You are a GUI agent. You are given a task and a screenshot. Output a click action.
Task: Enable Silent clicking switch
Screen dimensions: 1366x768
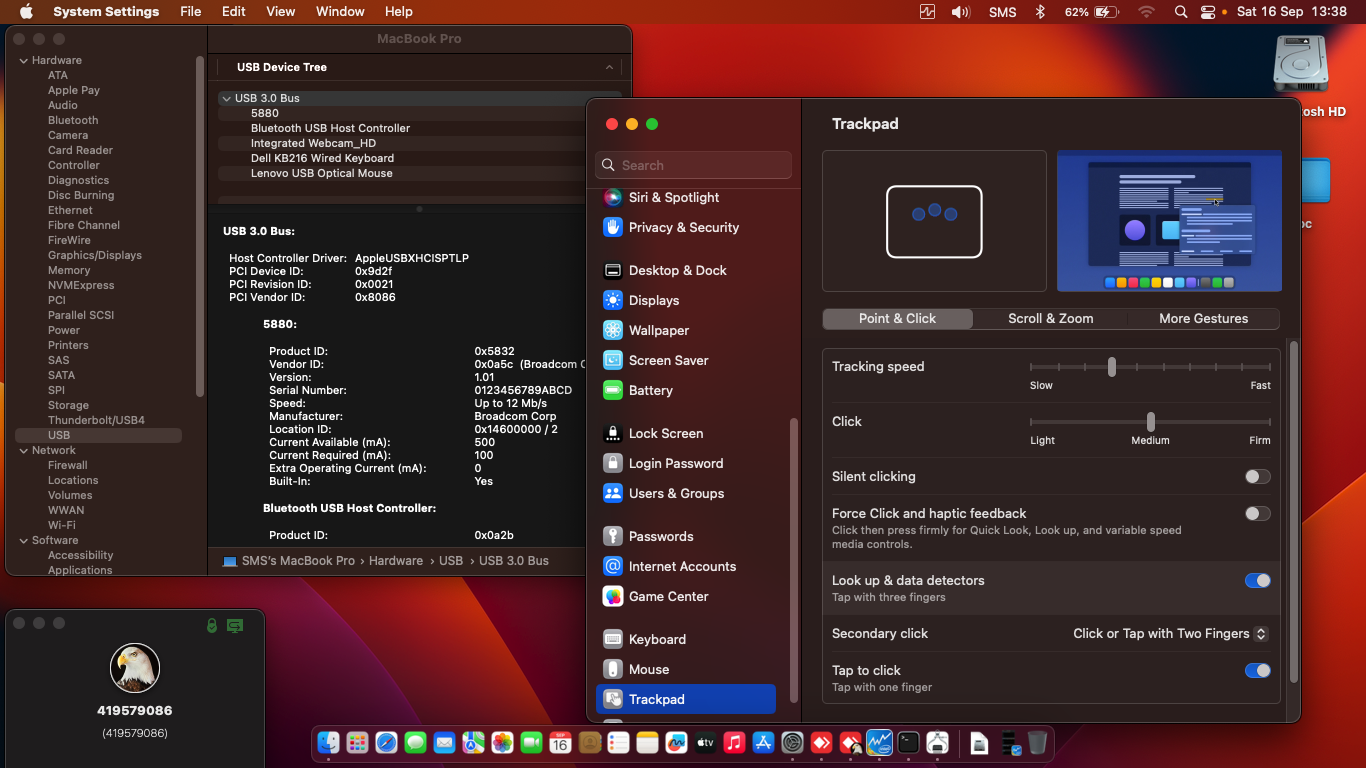1257,477
